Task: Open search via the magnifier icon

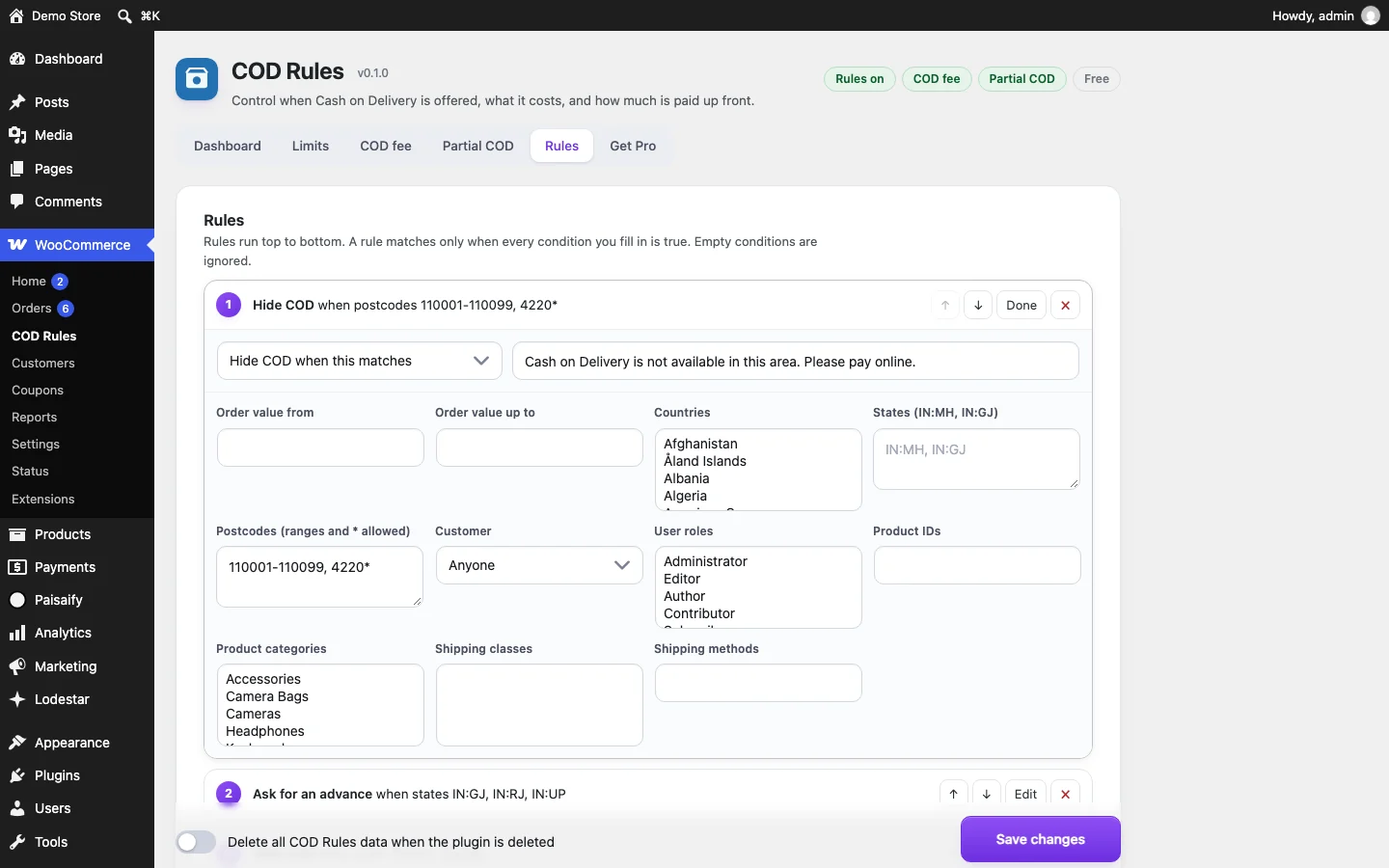Action: tap(124, 15)
